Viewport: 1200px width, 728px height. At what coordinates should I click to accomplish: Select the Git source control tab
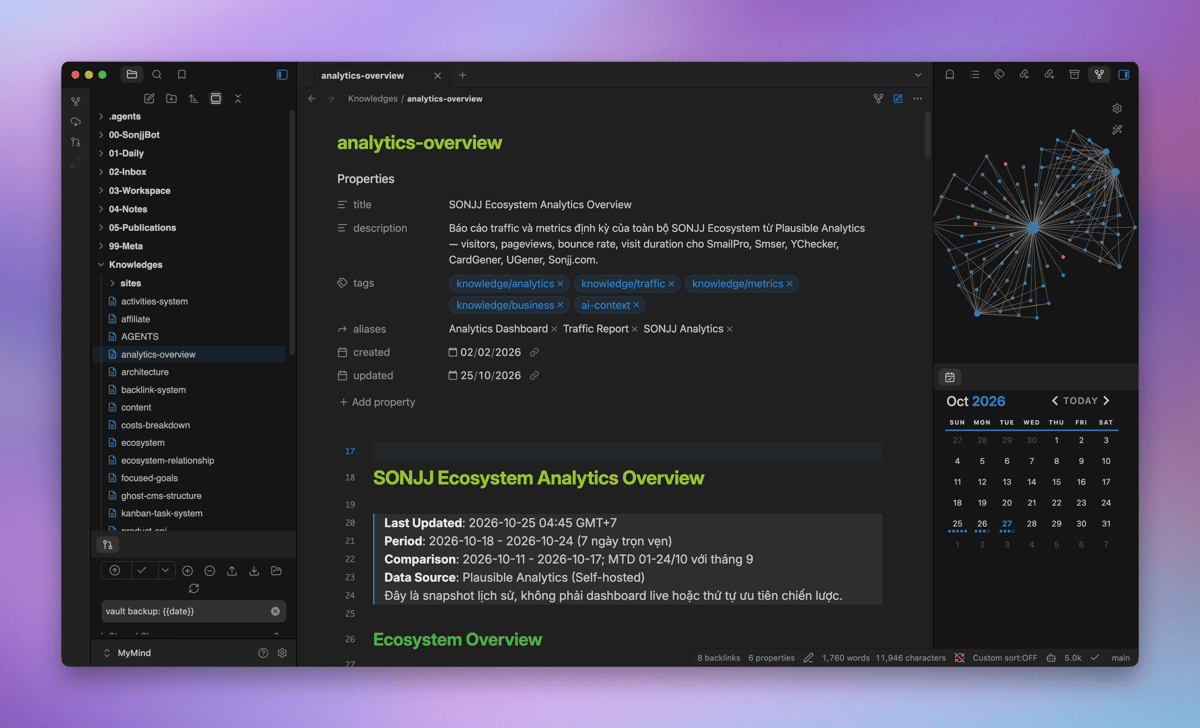[108, 545]
